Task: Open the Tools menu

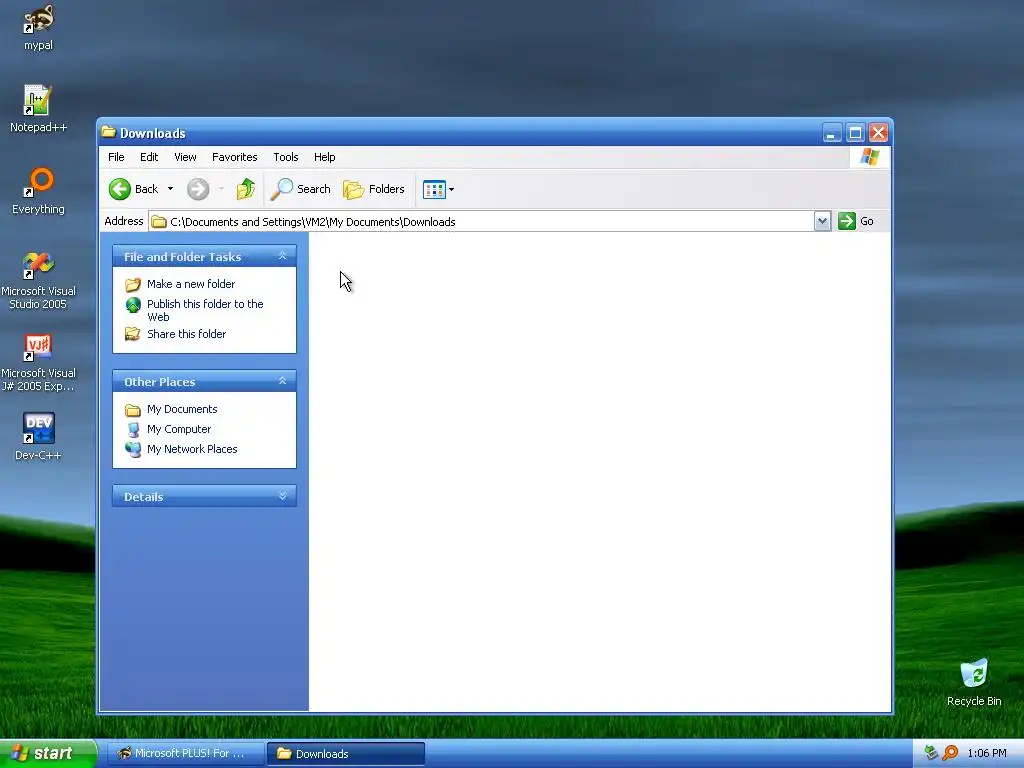Action: tap(285, 157)
